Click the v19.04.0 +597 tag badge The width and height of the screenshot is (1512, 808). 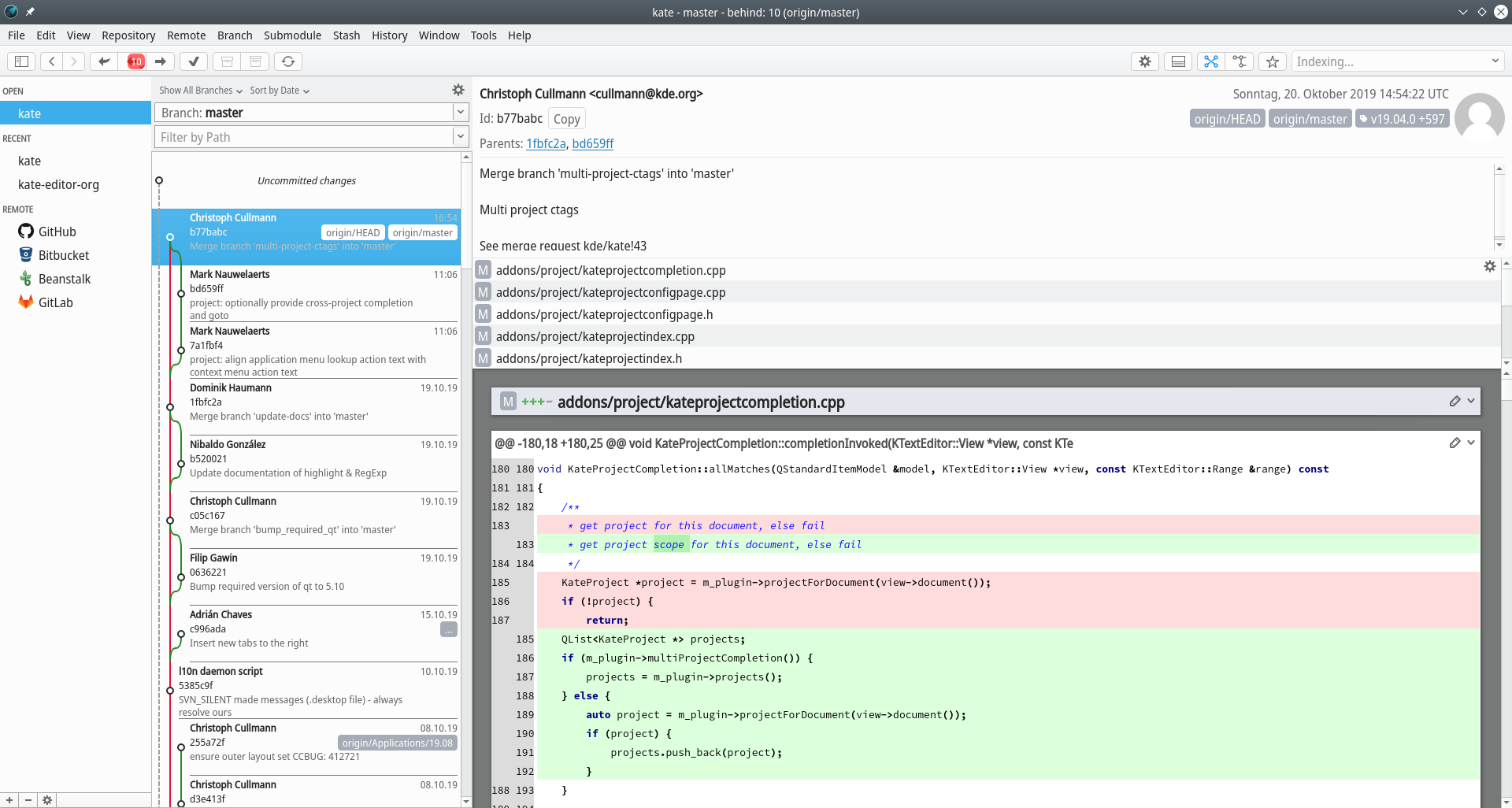point(1402,119)
